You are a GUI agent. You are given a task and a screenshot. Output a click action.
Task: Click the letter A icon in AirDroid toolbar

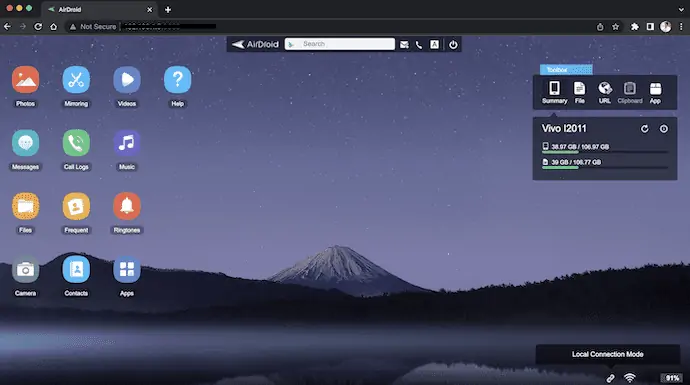(x=434, y=44)
